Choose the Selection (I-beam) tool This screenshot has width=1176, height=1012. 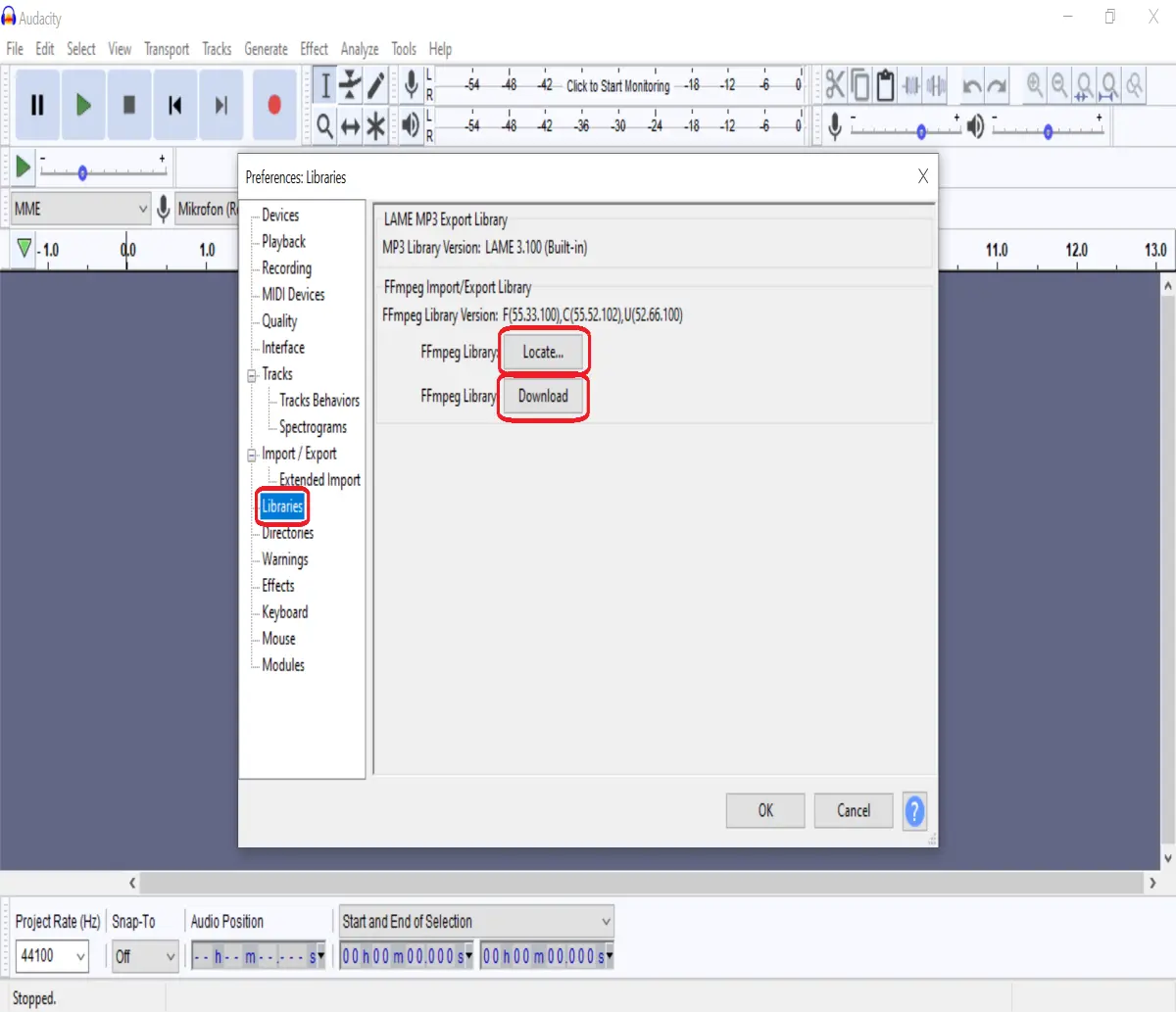(x=325, y=85)
